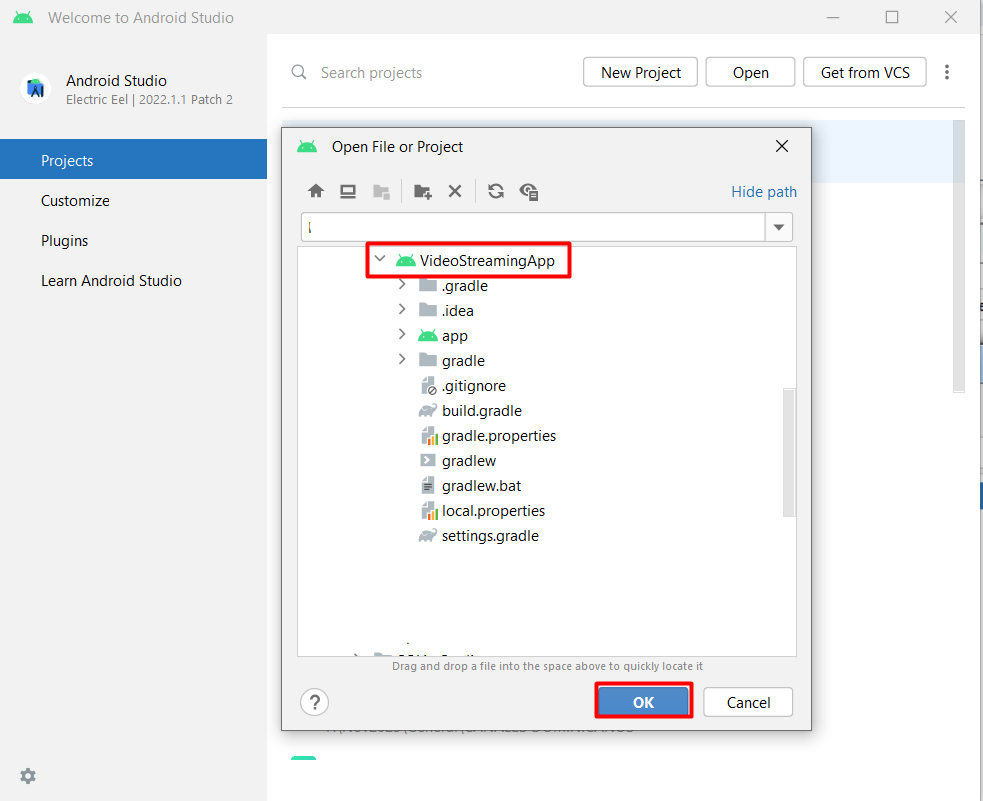Screen dimensions: 983x801
Task: Toggle show hidden files and directories icon
Action: click(x=529, y=191)
